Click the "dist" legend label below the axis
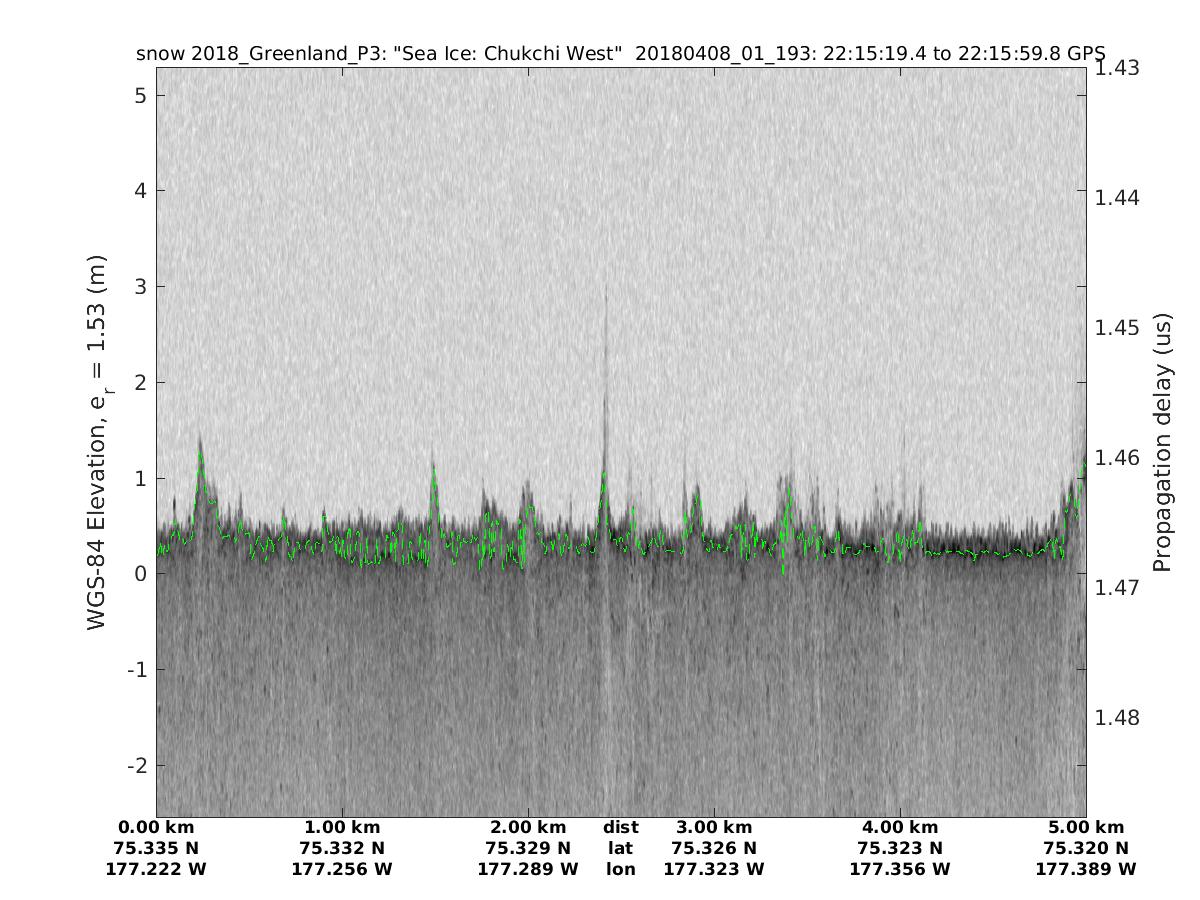This screenshot has height=900, width=1200. pyautogui.click(x=620, y=827)
